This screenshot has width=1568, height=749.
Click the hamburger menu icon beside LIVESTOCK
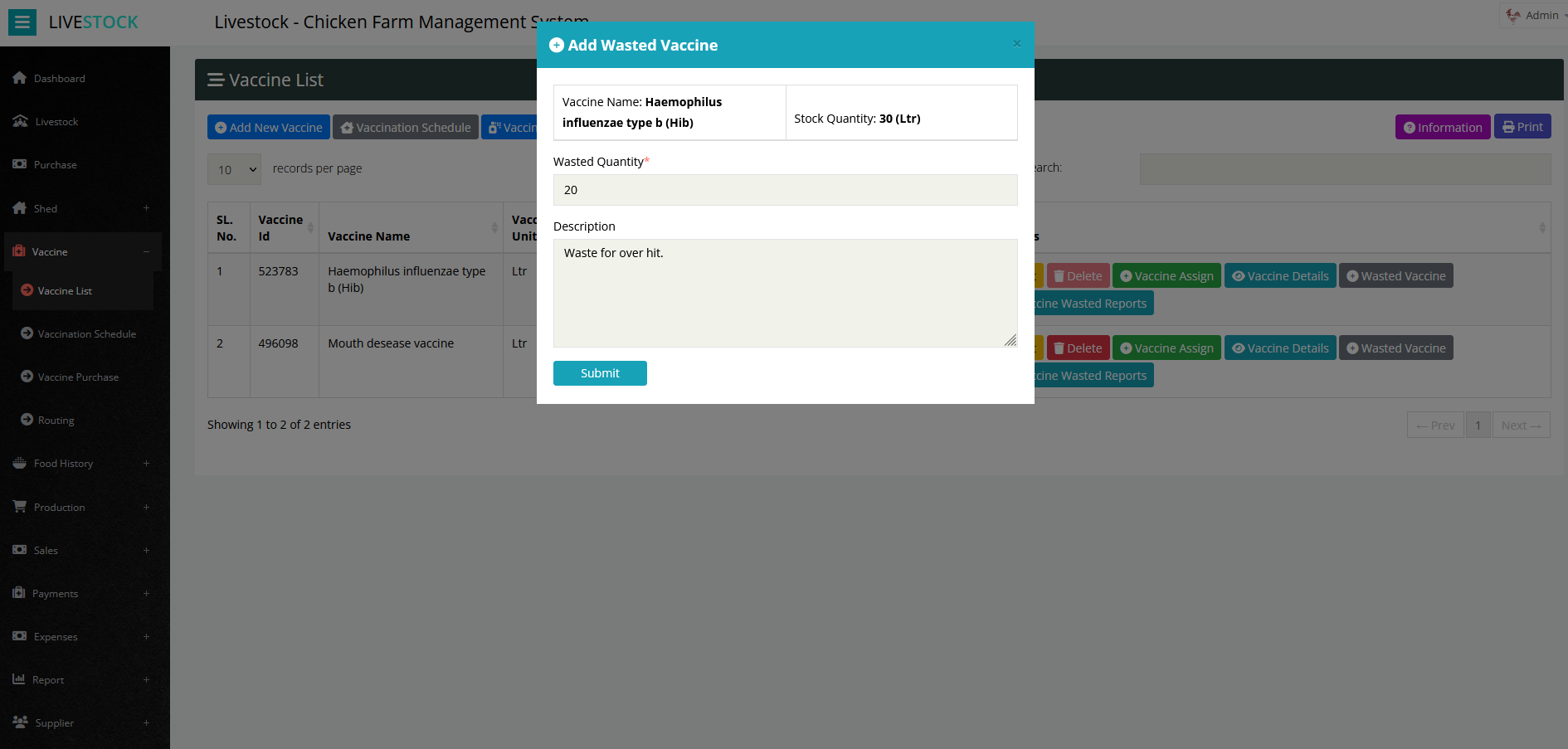tap(22, 22)
